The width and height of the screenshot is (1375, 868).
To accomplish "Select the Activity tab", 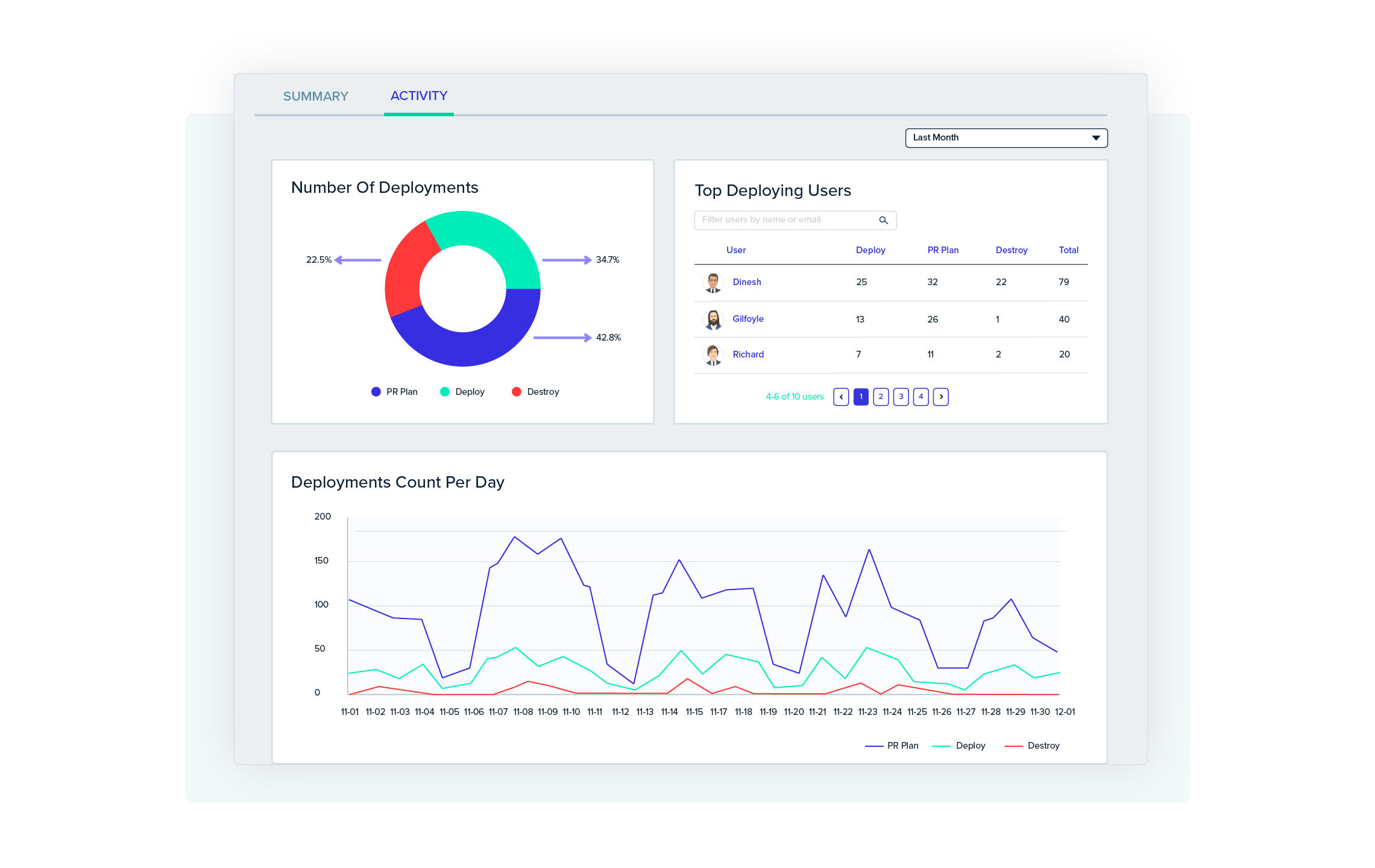I will [x=418, y=95].
